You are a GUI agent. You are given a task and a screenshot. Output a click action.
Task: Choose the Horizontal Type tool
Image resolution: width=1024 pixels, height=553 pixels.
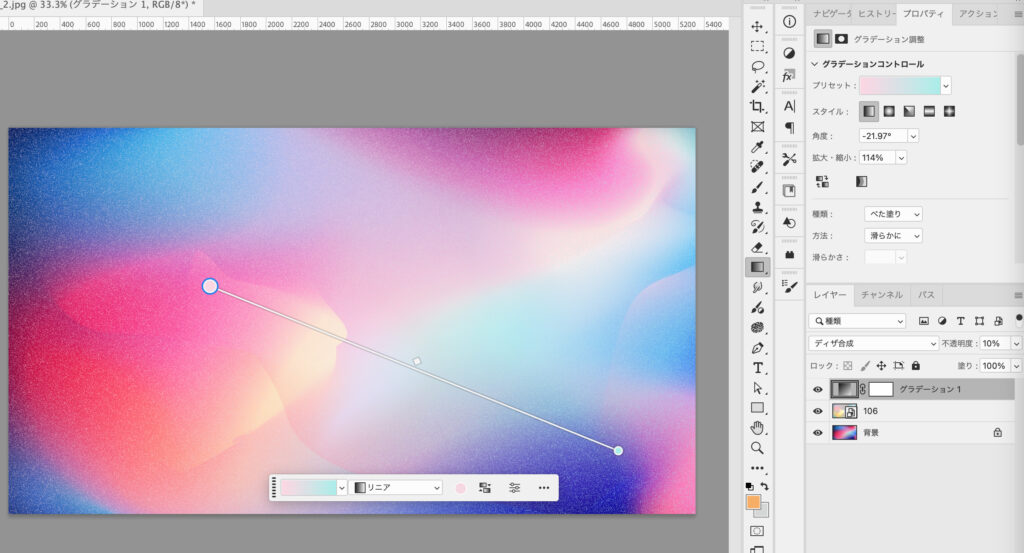757,368
